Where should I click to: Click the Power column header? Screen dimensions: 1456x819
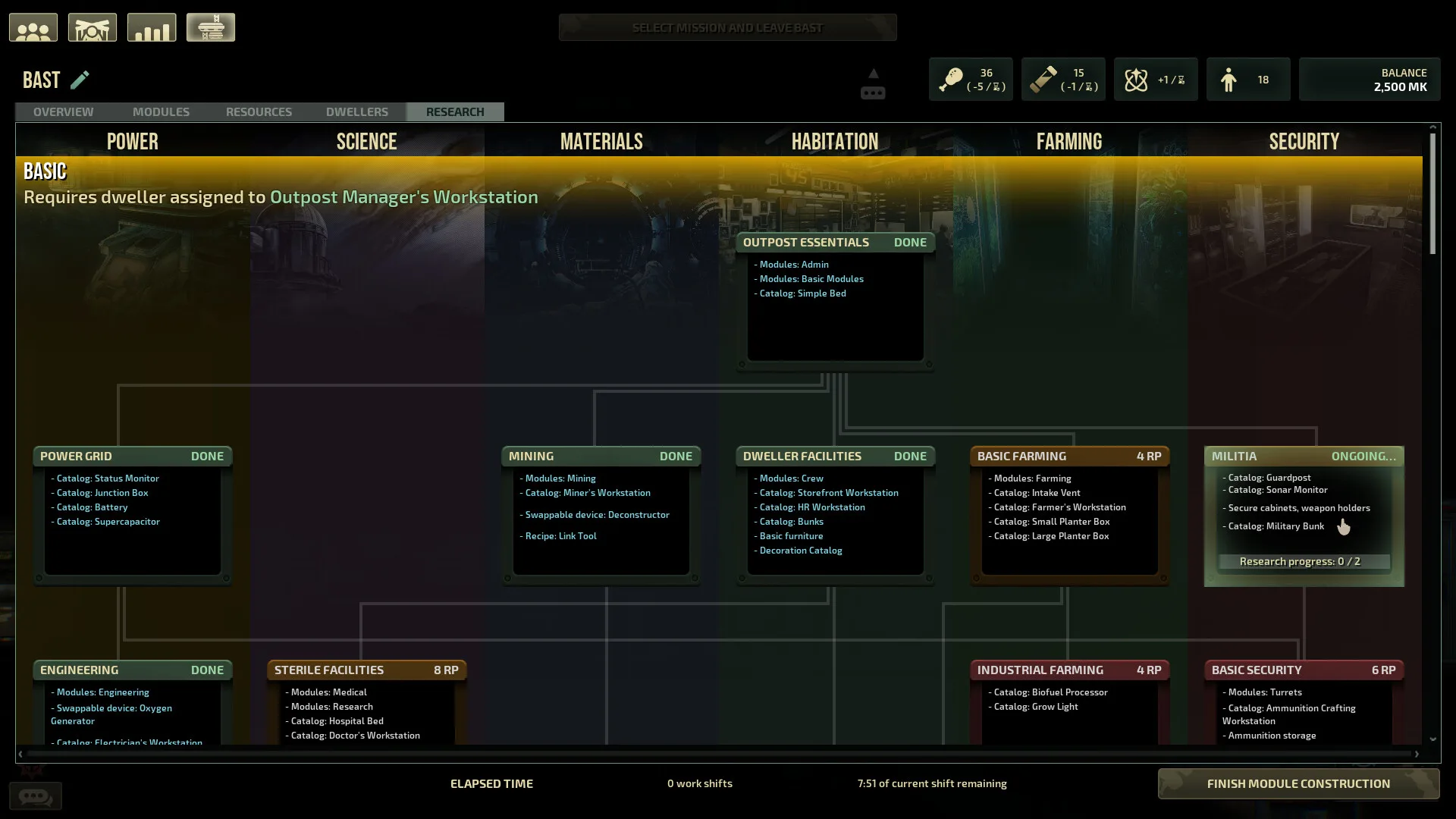click(x=133, y=141)
